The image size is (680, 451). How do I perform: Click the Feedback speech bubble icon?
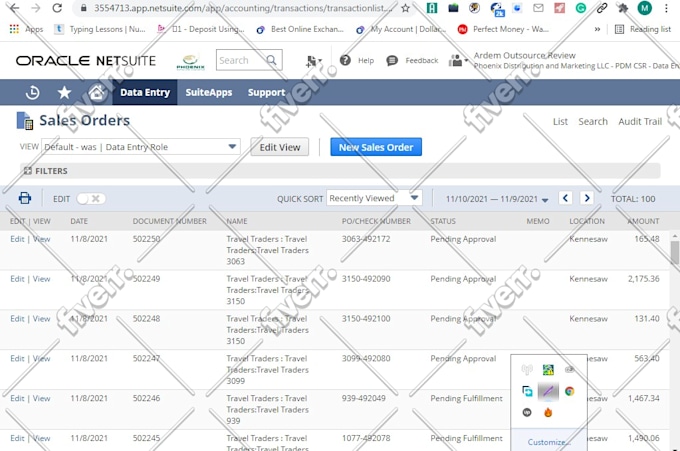pos(392,60)
